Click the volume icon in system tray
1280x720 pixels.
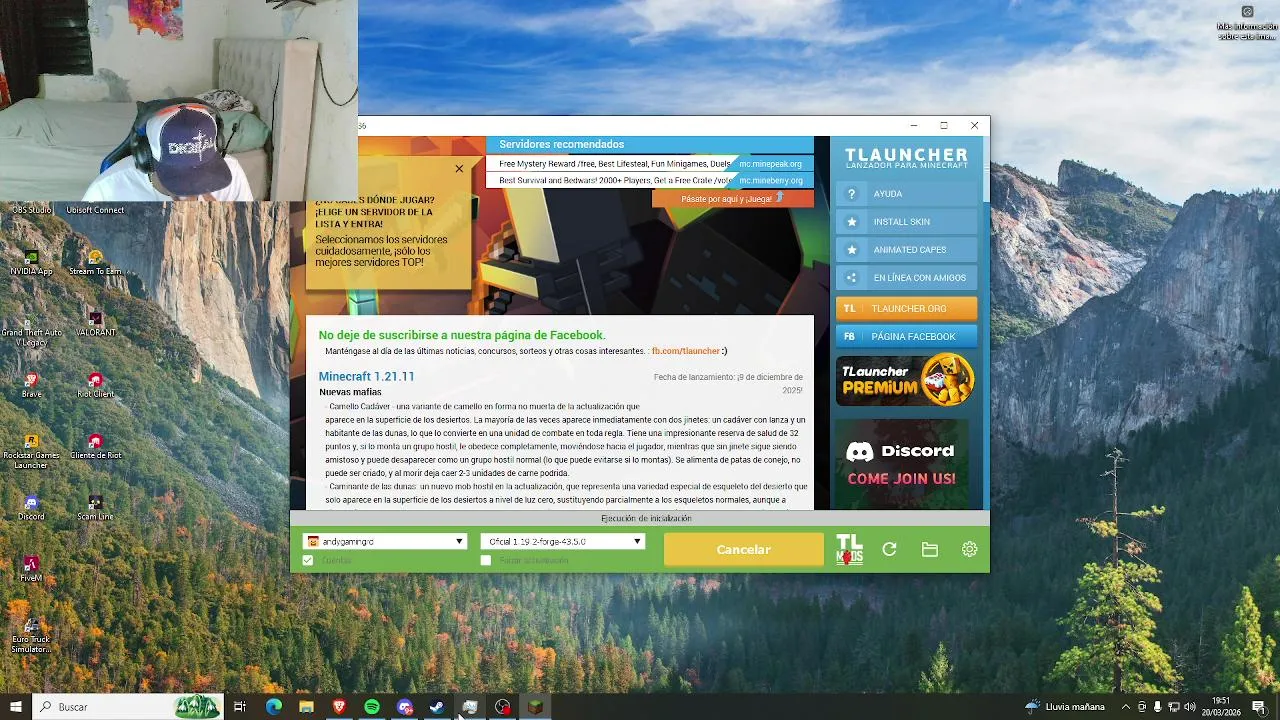(1188, 707)
